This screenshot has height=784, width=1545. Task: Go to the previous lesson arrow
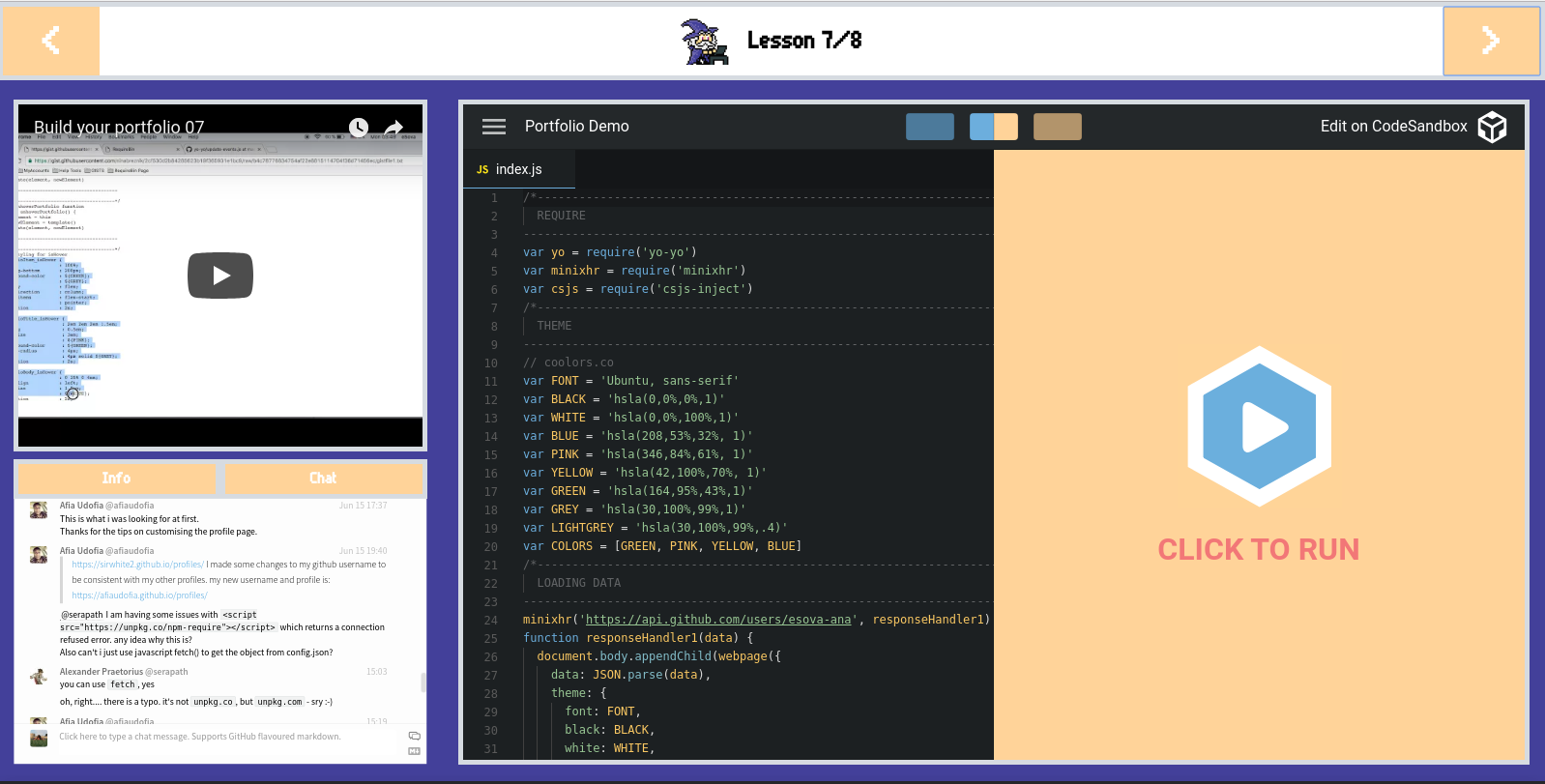50,41
